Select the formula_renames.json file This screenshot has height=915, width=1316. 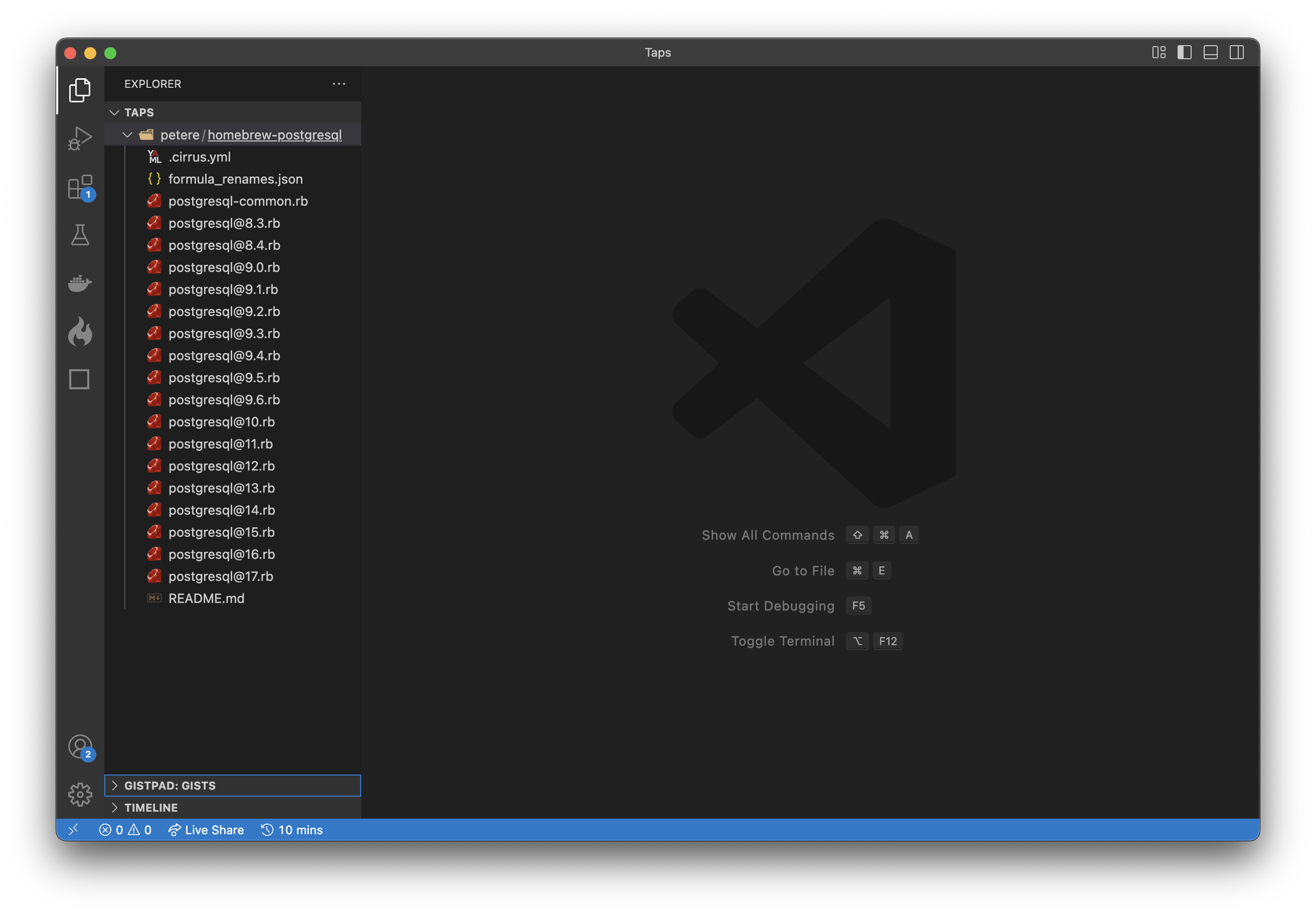coord(235,179)
